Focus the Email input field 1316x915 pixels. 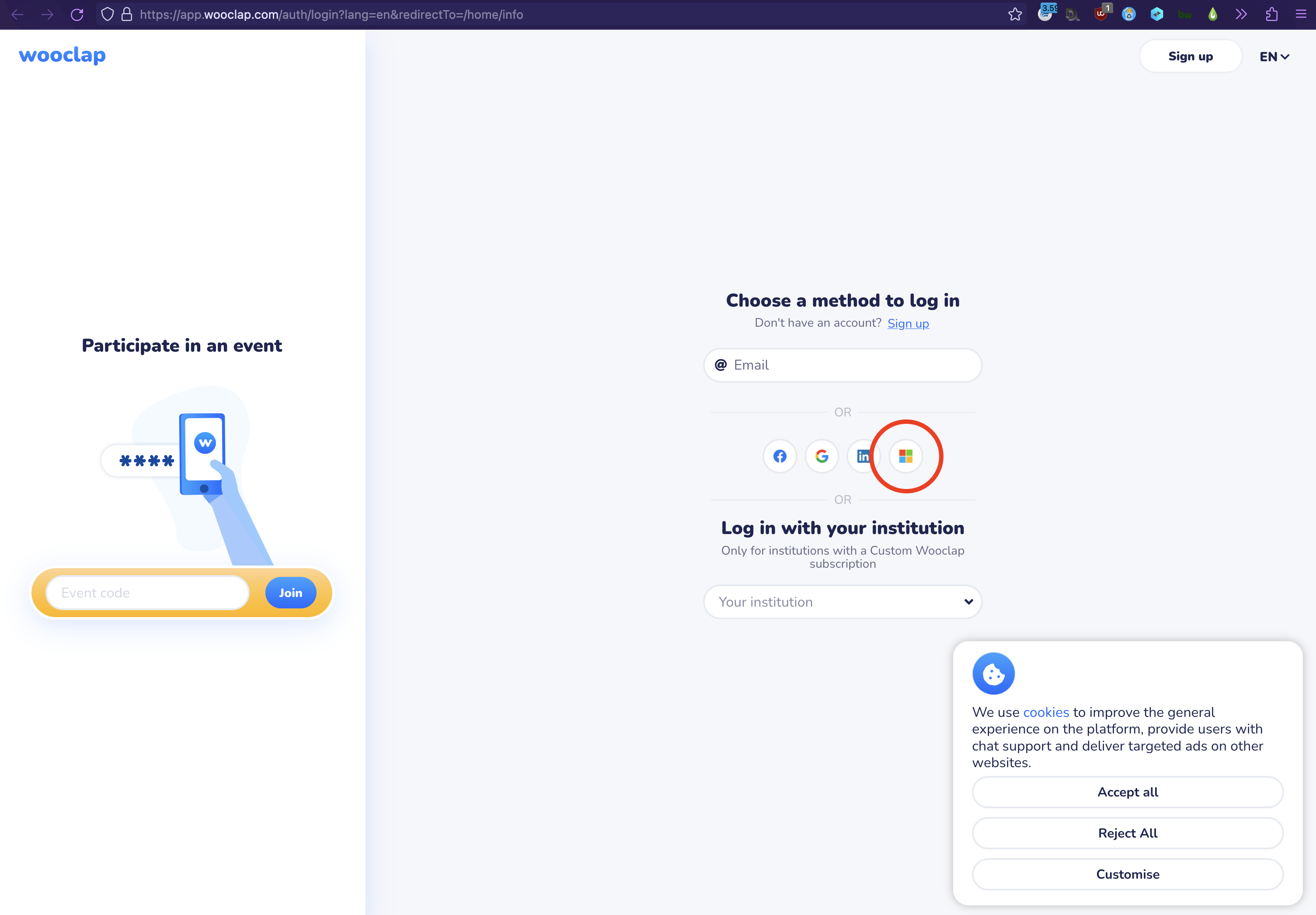point(842,365)
